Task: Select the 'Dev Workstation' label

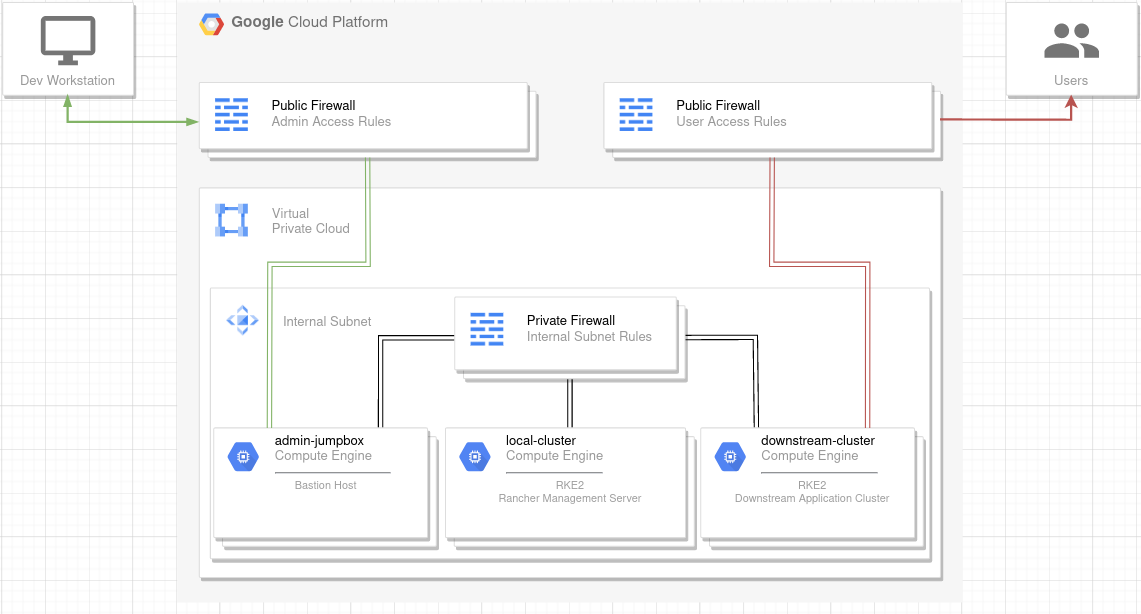Action: click(68, 81)
